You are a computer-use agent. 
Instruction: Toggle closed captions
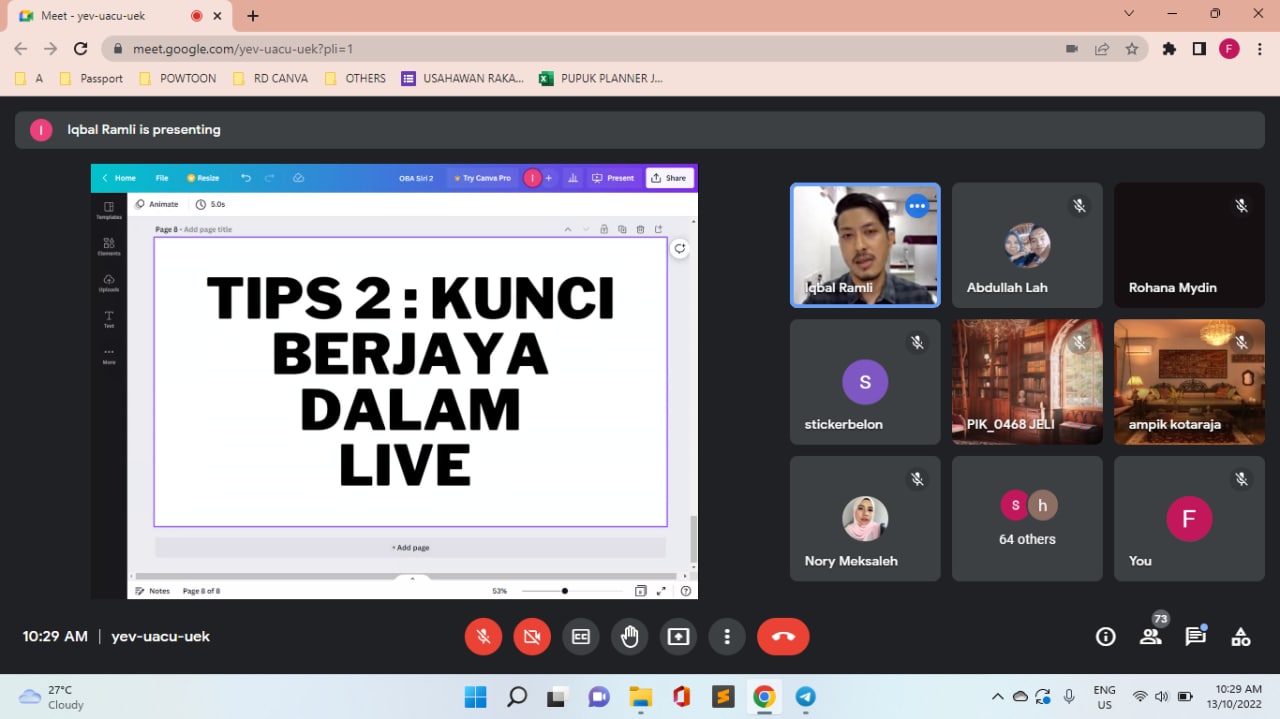(581, 637)
